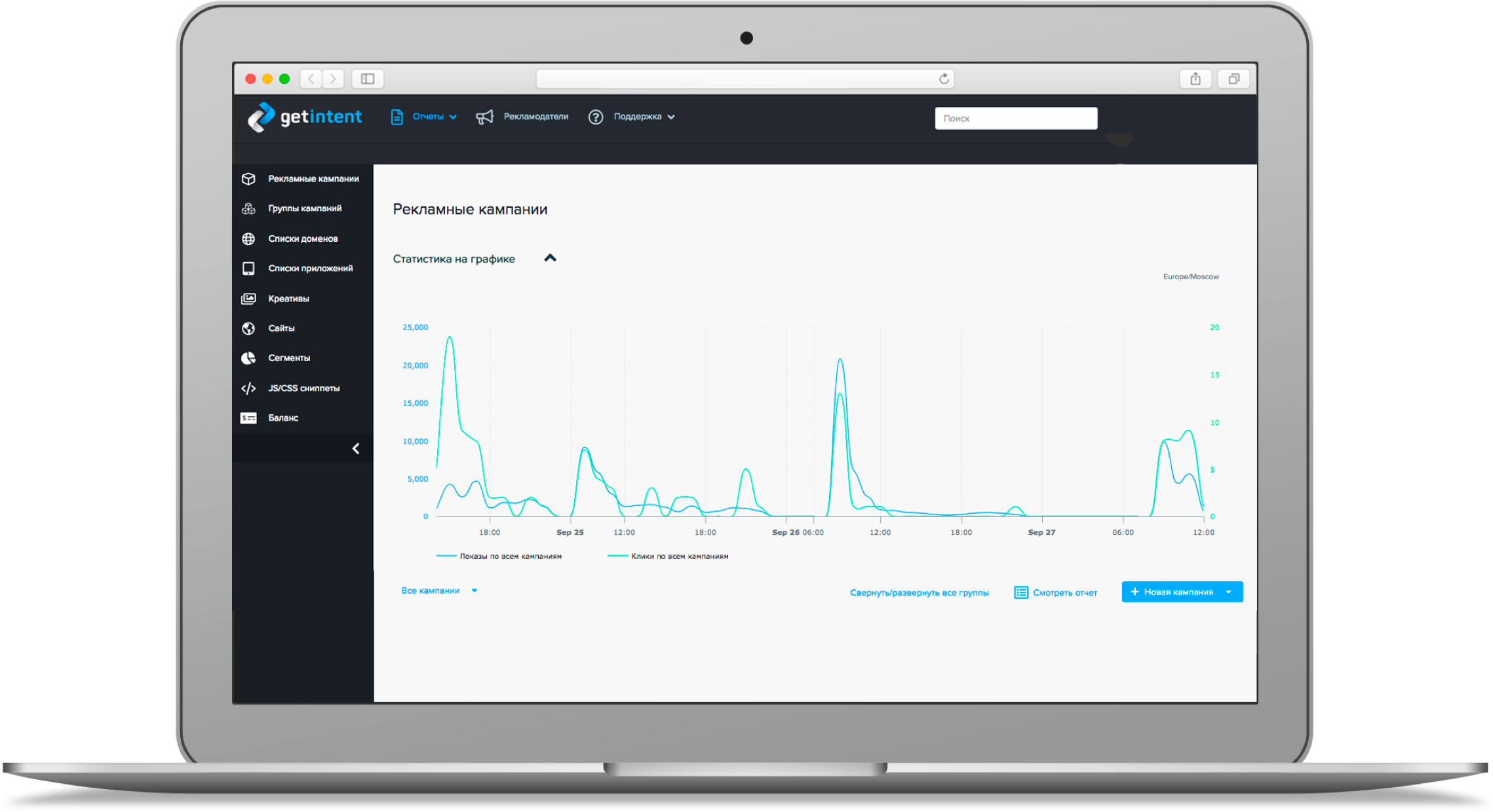1493x812 pixels.
Task: Toggle Клики по всем кампаниям legend series
Action: coord(679,556)
